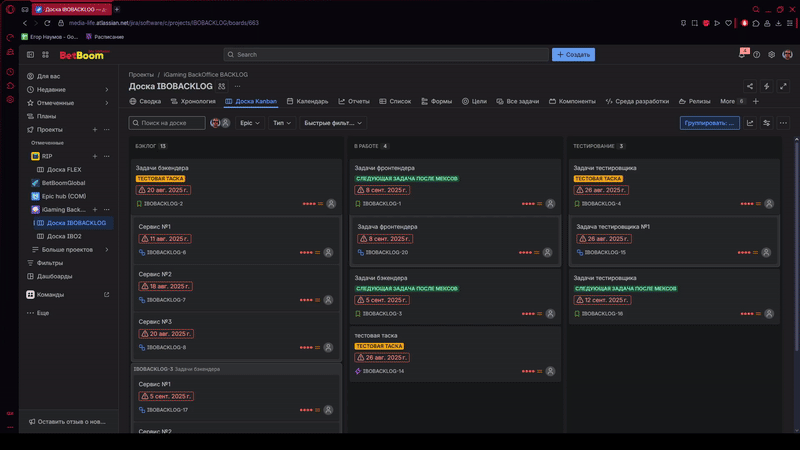
Task: Open notifications bell icon
Action: pyautogui.click(x=742, y=55)
